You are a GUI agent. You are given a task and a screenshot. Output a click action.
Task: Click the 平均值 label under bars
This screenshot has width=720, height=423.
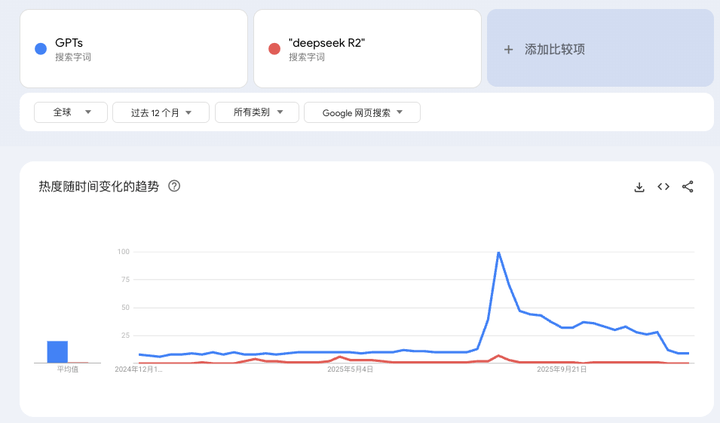[66, 369]
